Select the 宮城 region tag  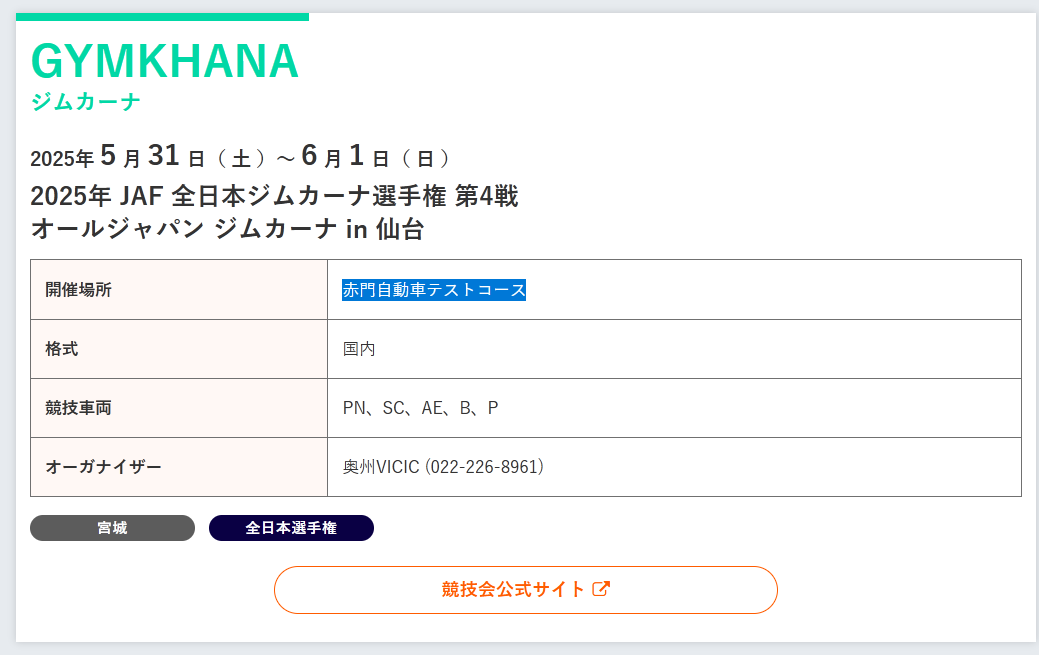point(113,528)
